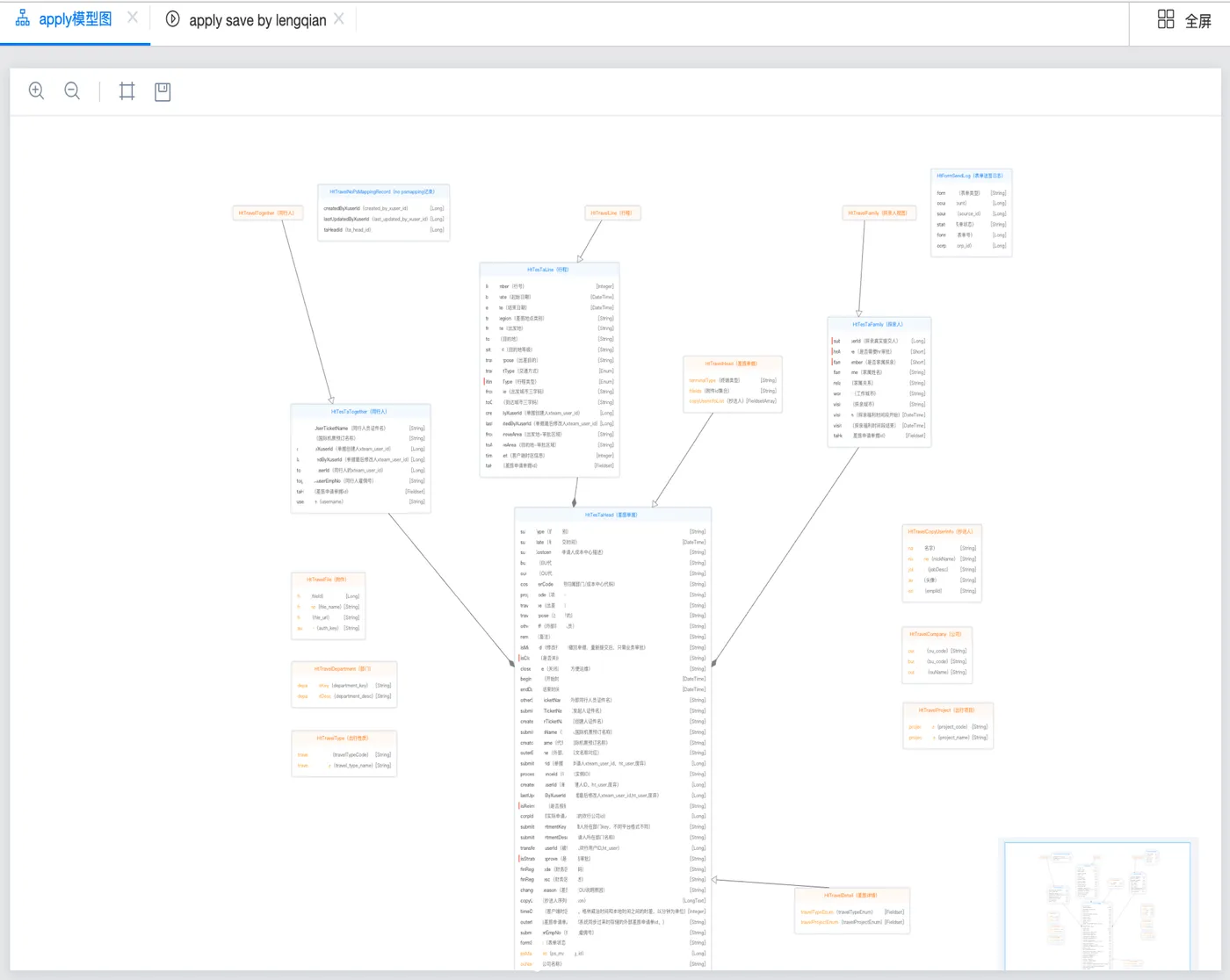Click travel_type_name field in HtTravelType node

point(344,765)
